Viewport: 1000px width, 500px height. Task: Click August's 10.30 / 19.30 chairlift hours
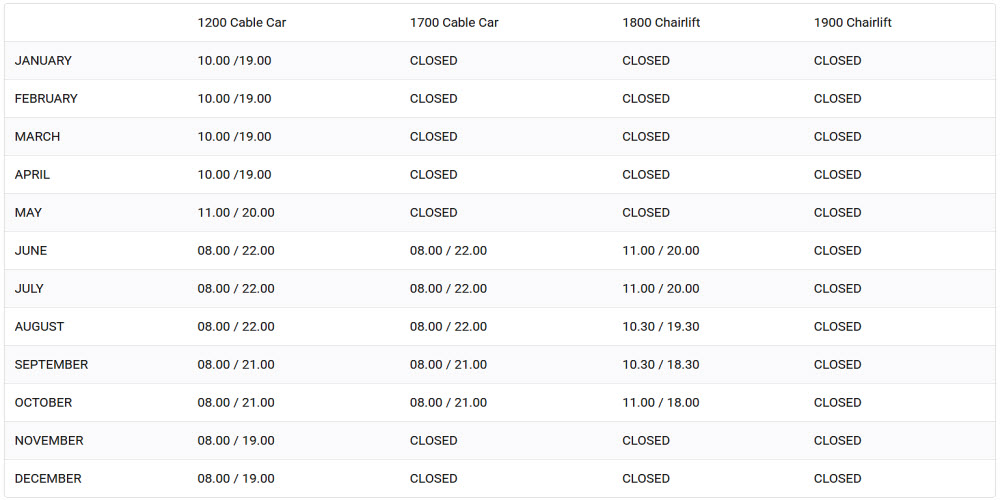[x=661, y=327]
